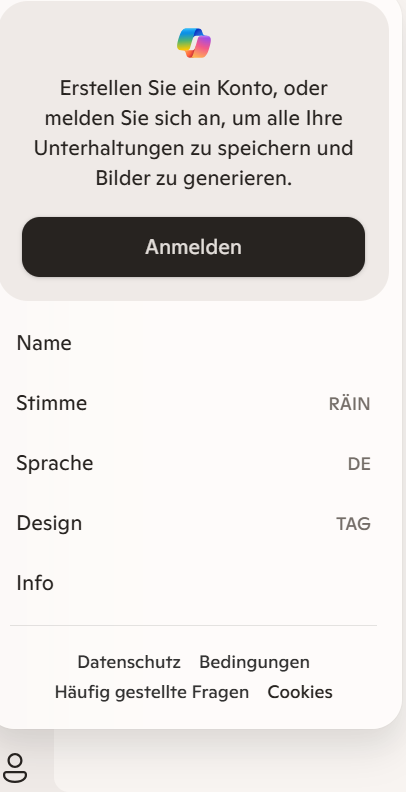Toggle the TAG day theme value
This screenshot has width=406, height=792.
[x=353, y=524]
